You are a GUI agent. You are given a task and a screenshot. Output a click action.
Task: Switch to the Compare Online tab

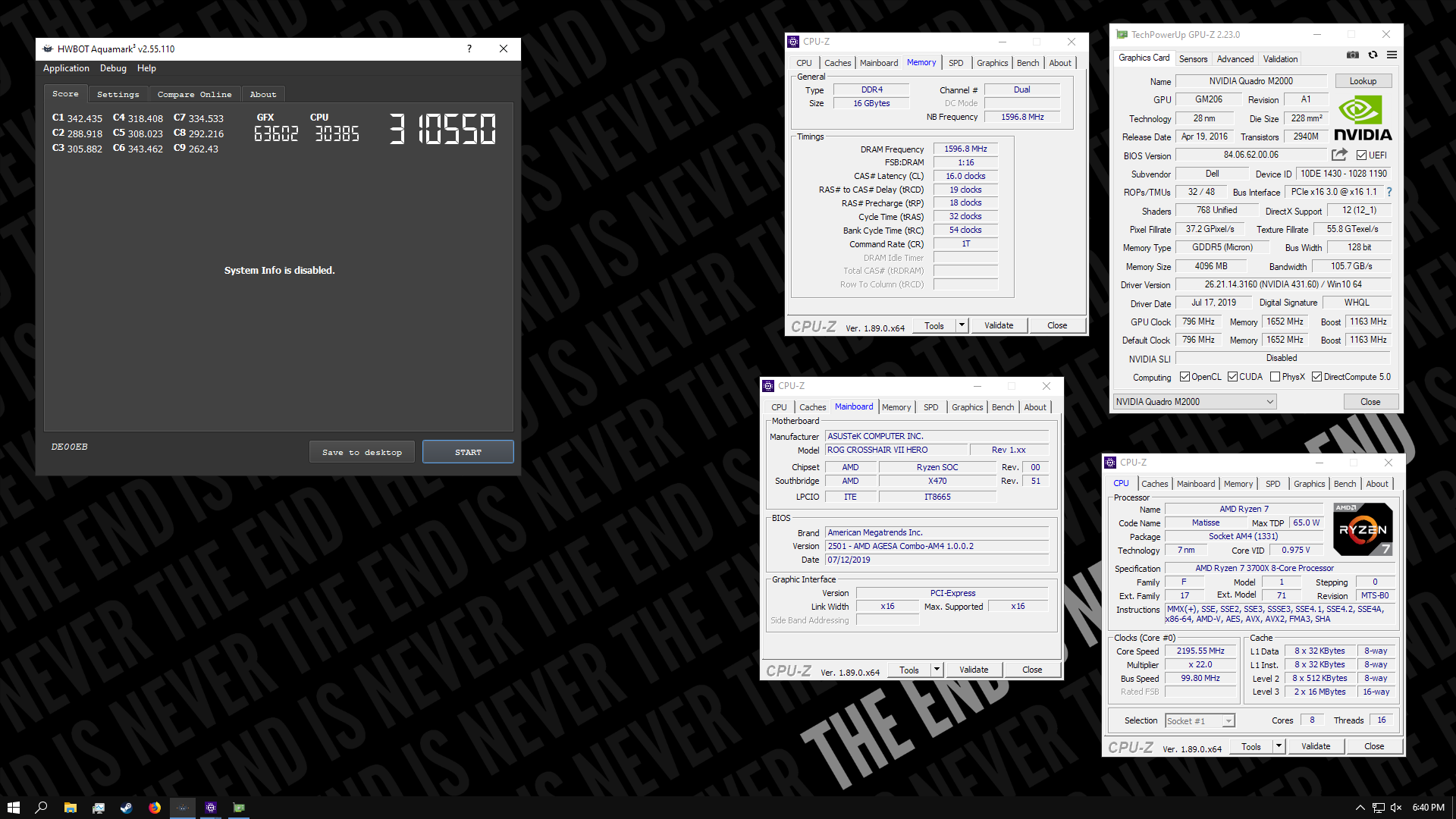[194, 94]
